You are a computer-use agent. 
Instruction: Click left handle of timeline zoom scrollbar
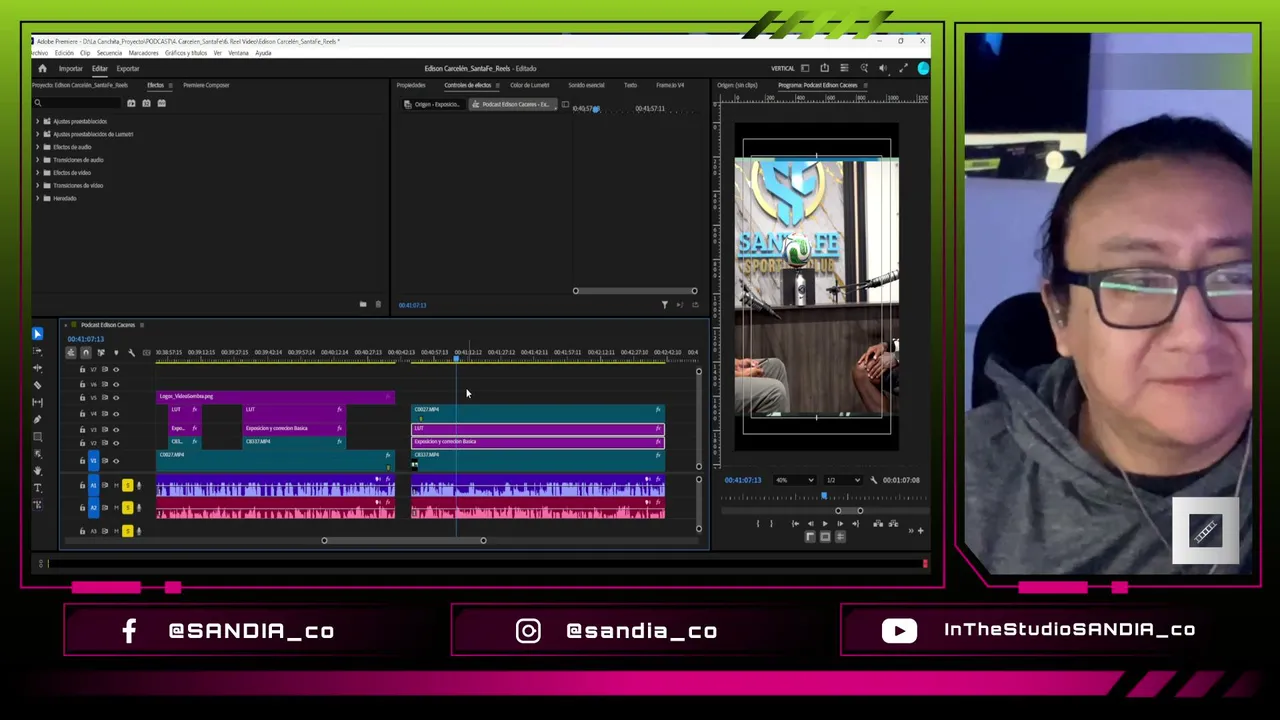(x=324, y=541)
